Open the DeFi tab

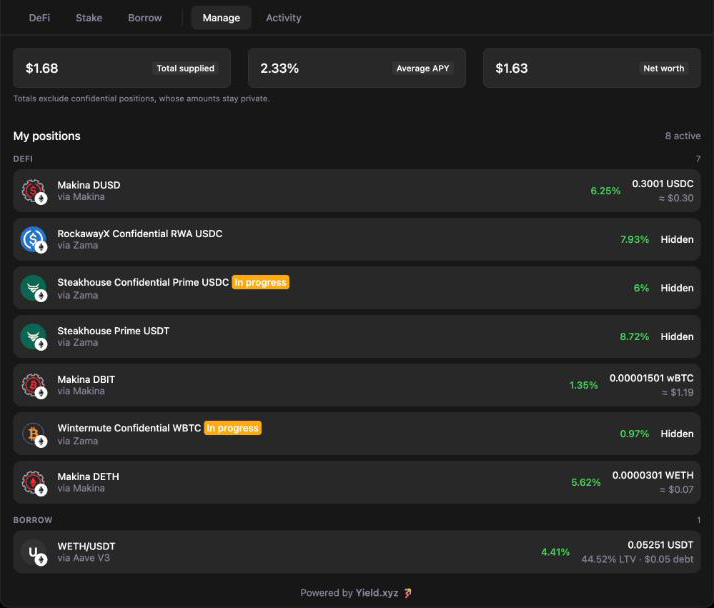39,18
